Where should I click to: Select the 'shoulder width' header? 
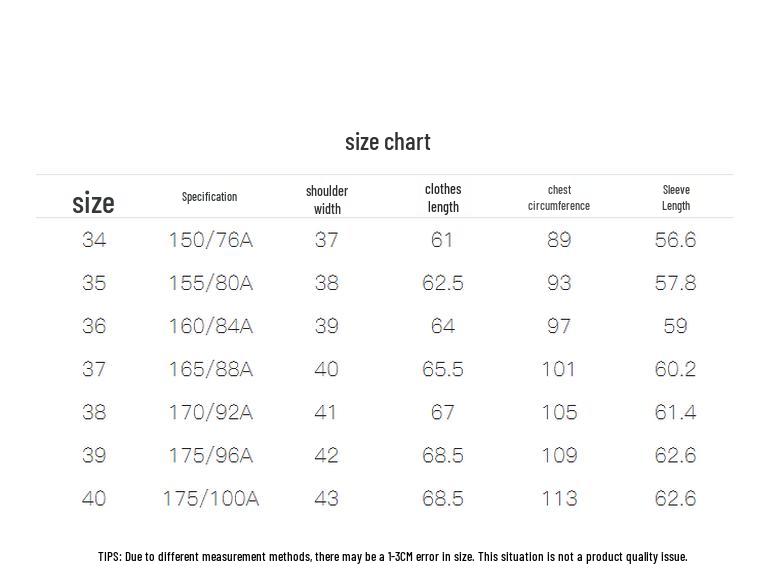point(327,200)
